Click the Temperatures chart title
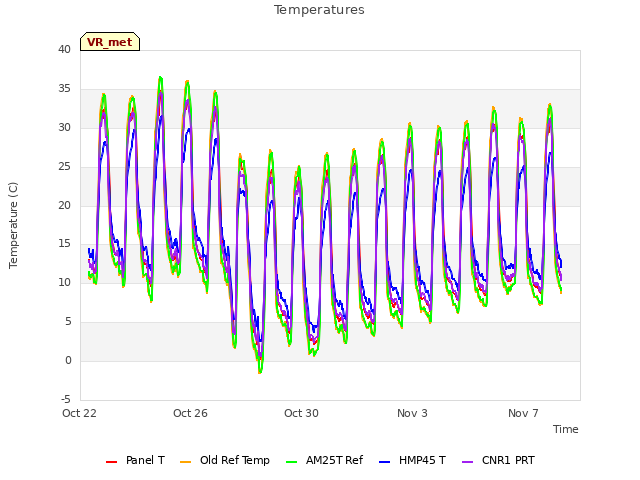The image size is (640, 480). point(319,10)
